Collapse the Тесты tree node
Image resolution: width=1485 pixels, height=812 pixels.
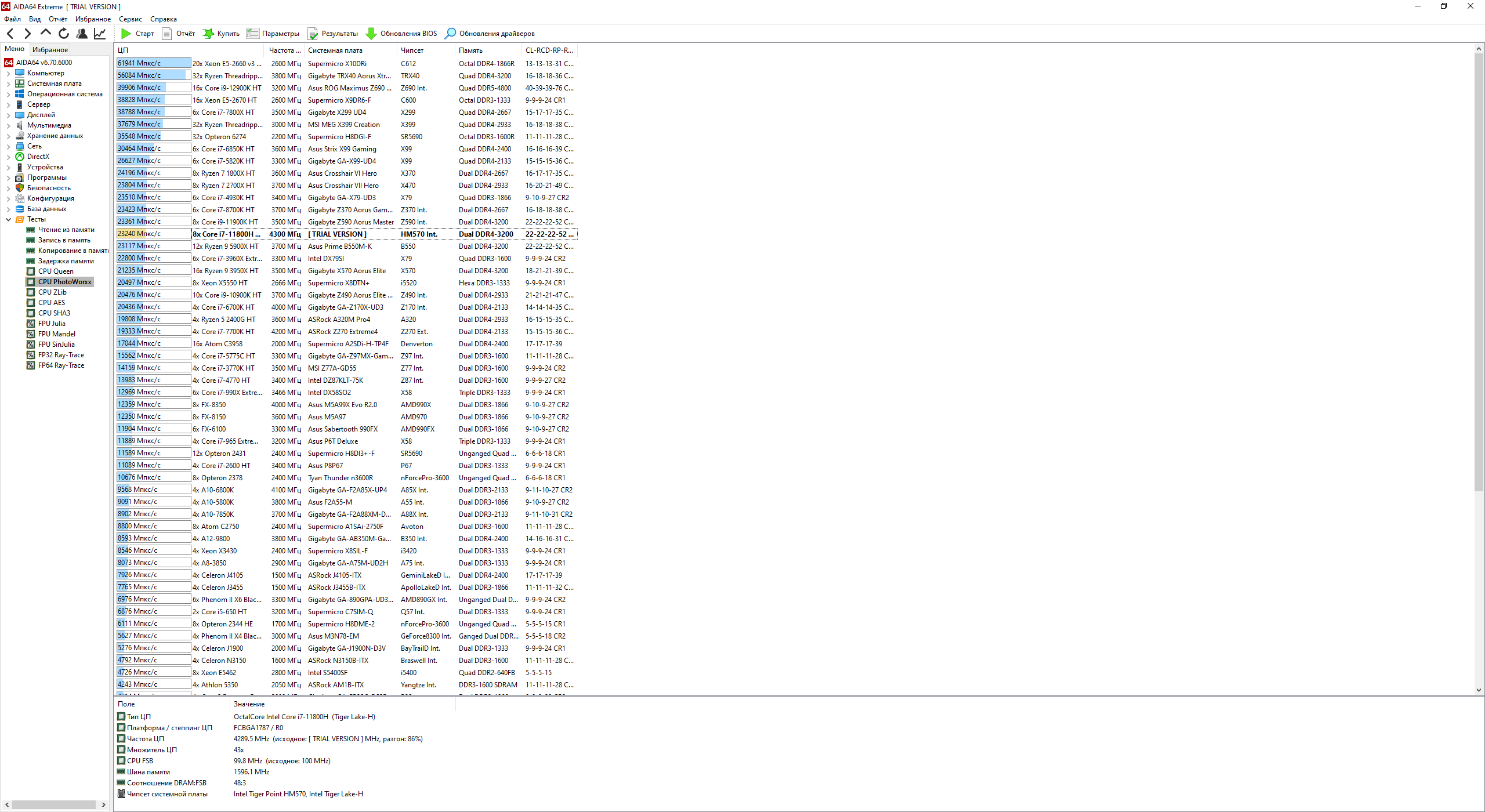point(8,220)
